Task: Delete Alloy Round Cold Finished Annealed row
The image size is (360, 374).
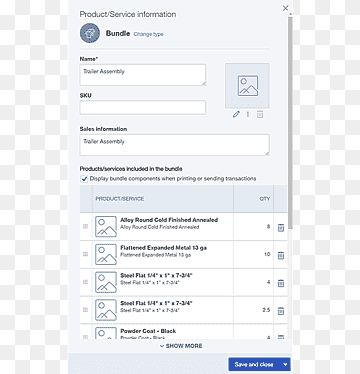Action: point(281,228)
